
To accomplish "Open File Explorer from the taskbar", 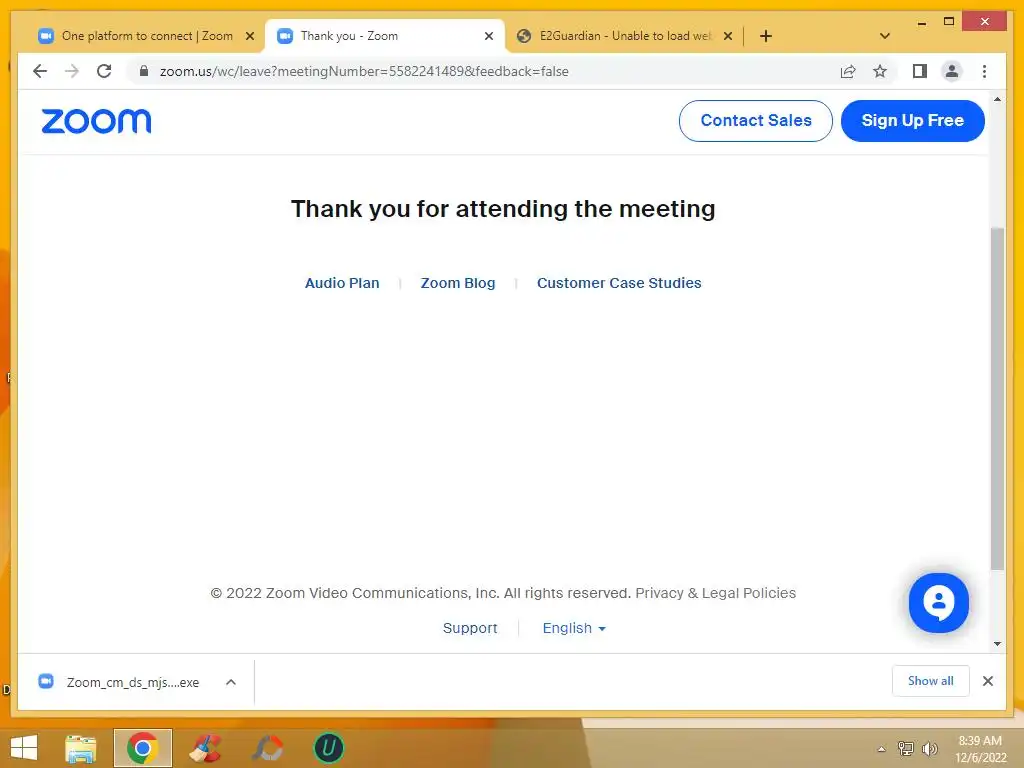I will (x=81, y=748).
